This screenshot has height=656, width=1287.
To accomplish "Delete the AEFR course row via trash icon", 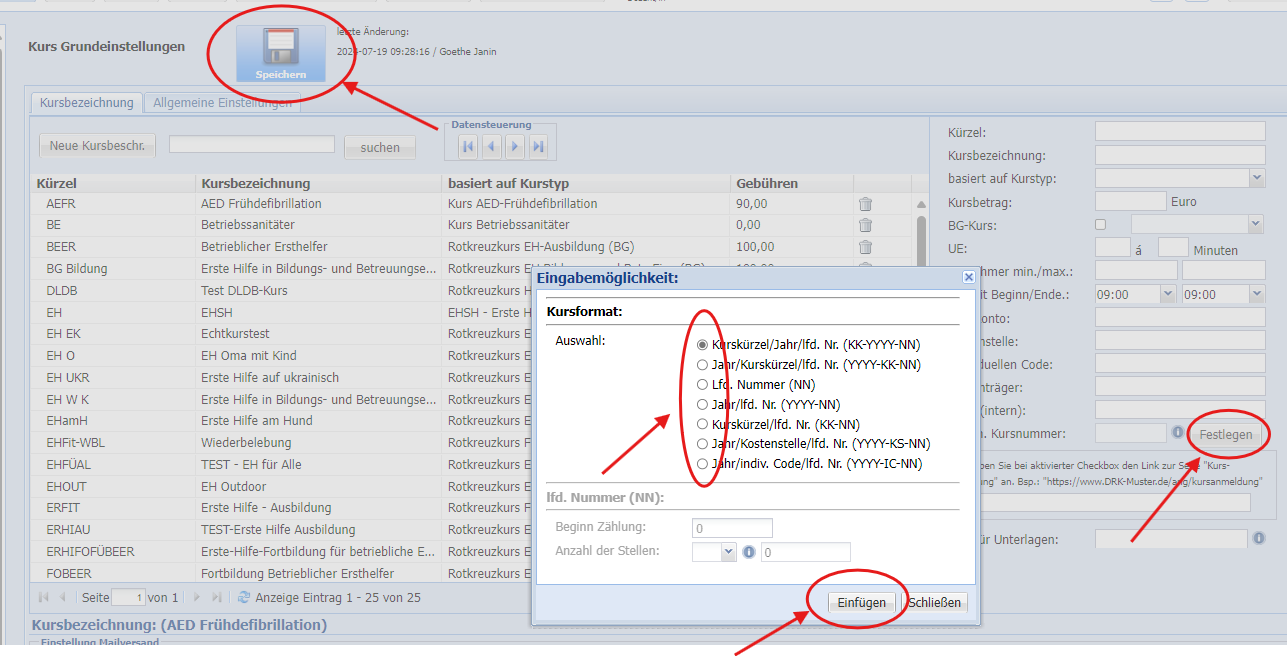I will (866, 204).
